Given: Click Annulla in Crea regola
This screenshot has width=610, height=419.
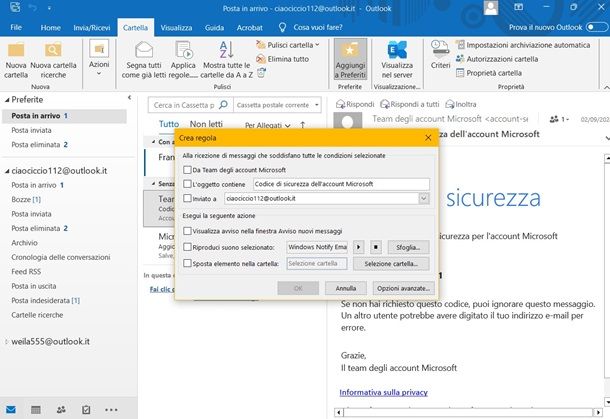Looking at the screenshot, I should coord(346,288).
